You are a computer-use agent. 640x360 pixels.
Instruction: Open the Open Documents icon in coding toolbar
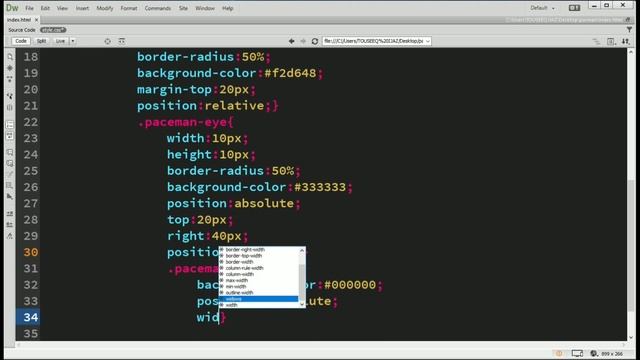point(10,57)
